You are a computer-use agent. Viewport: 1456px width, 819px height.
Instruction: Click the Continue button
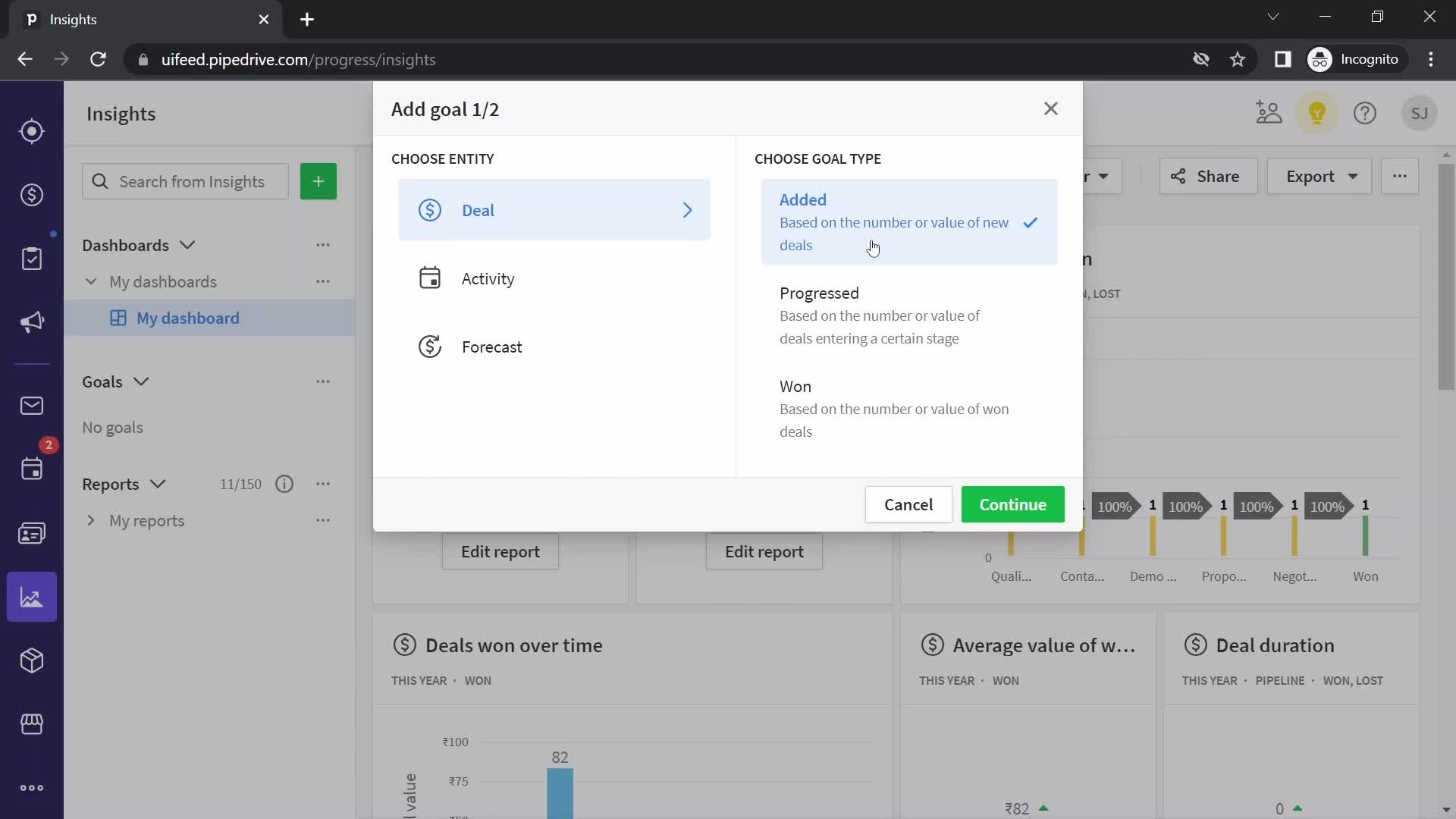(x=1012, y=504)
